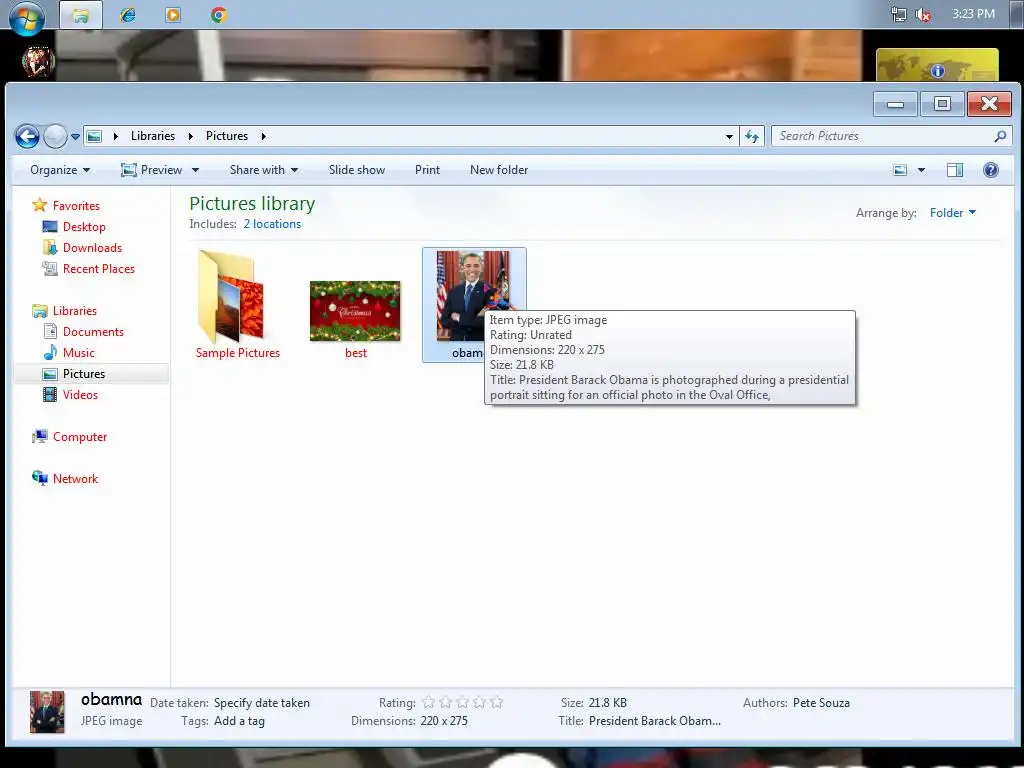This screenshot has width=1024, height=768.
Task: Create a New folder
Action: click(499, 170)
